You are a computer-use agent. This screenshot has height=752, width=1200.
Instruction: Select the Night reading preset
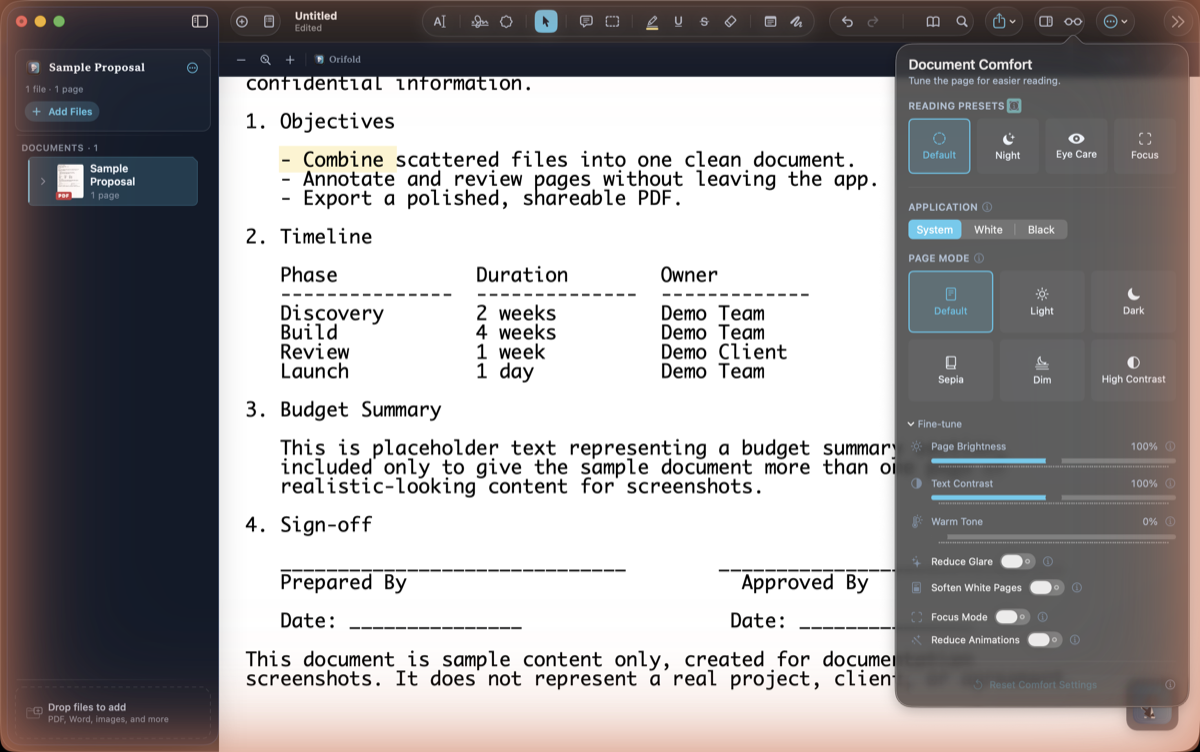coord(1008,146)
